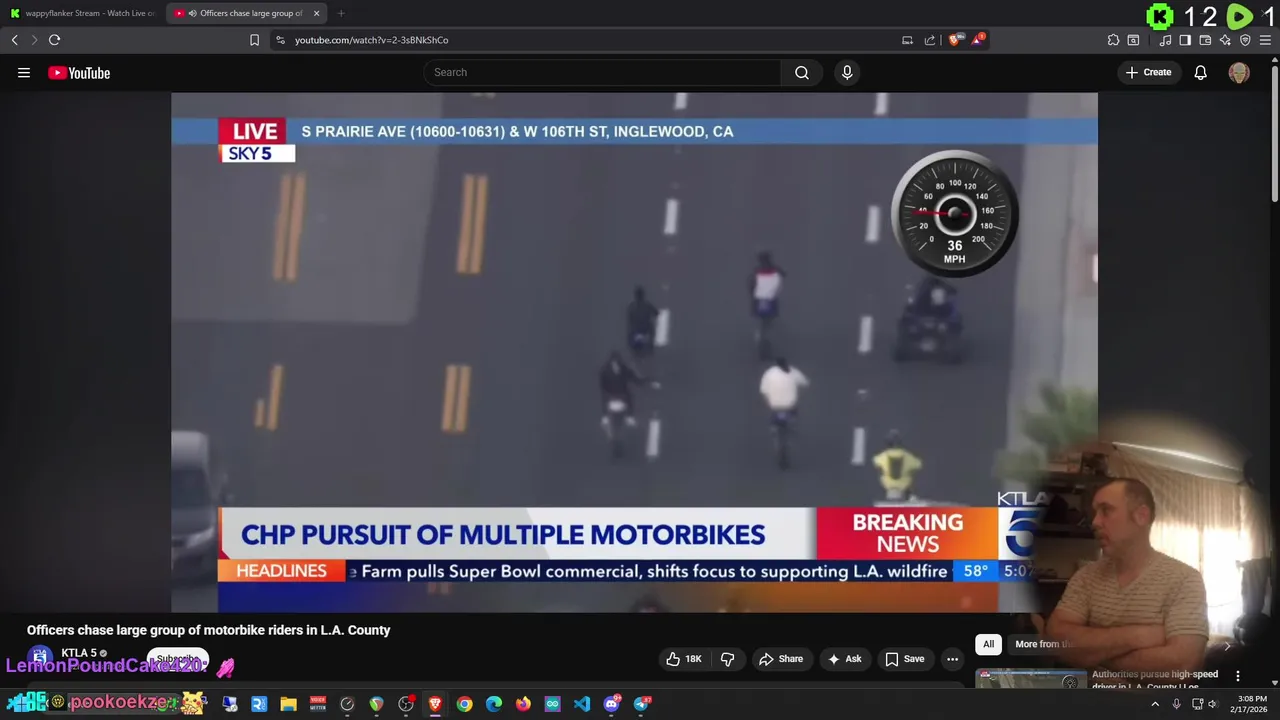Toggle the browser sidebar panel icon
This screenshot has height=720, width=1280.
pos(1185,40)
